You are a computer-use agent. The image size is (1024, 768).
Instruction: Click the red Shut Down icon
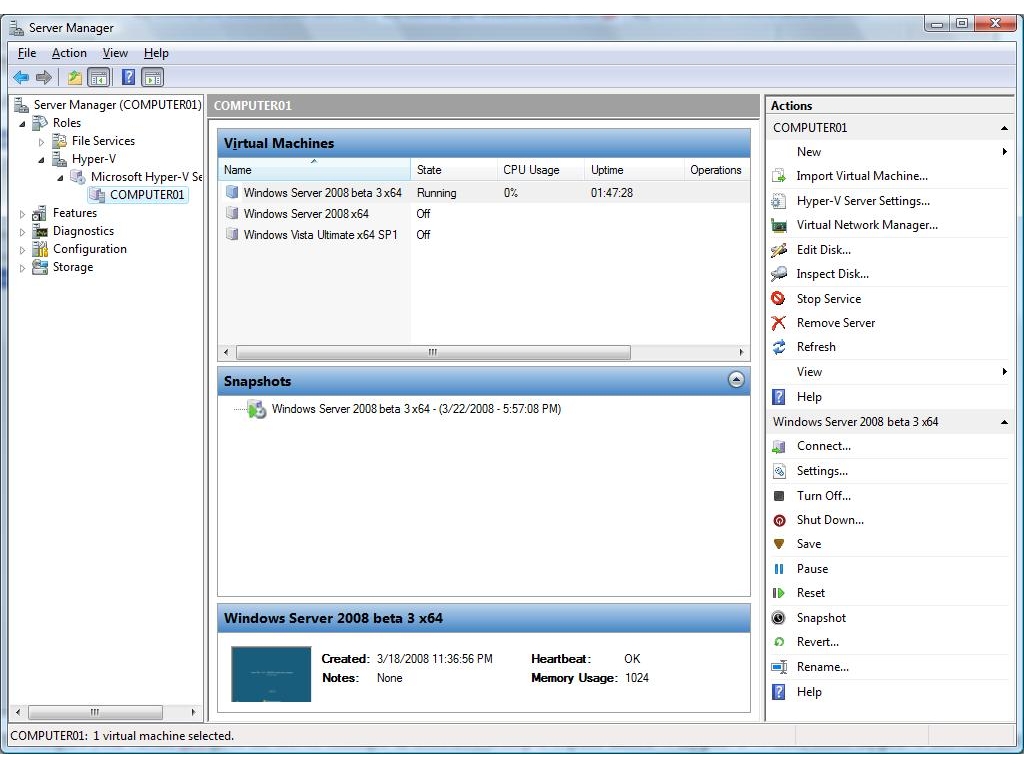[x=778, y=520]
